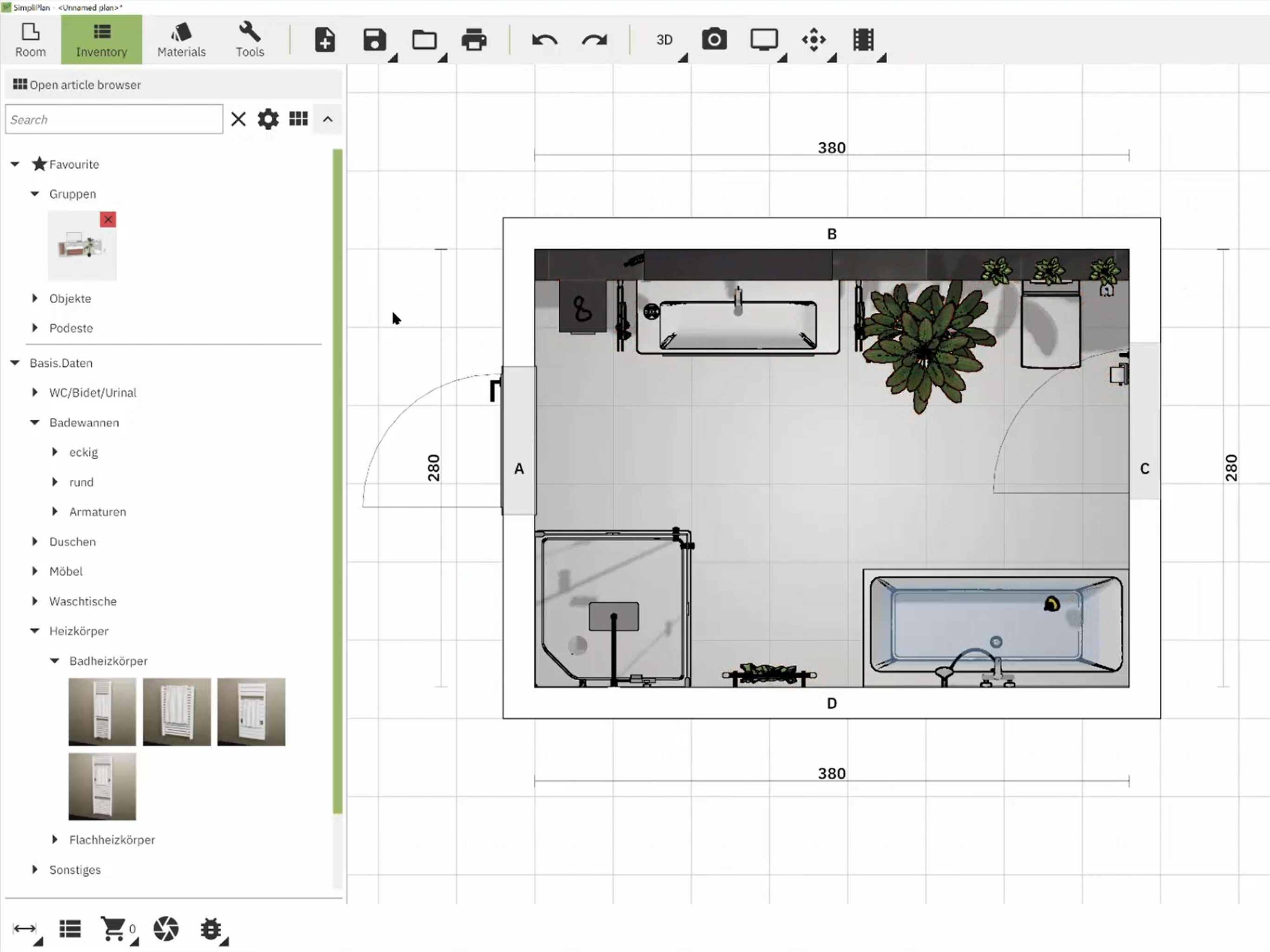Switch to the Materials tab
The image size is (1270, 952).
pos(181,40)
